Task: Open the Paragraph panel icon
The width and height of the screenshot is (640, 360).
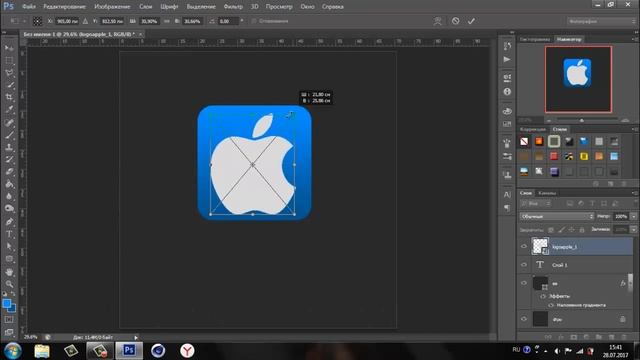Action: click(x=507, y=208)
